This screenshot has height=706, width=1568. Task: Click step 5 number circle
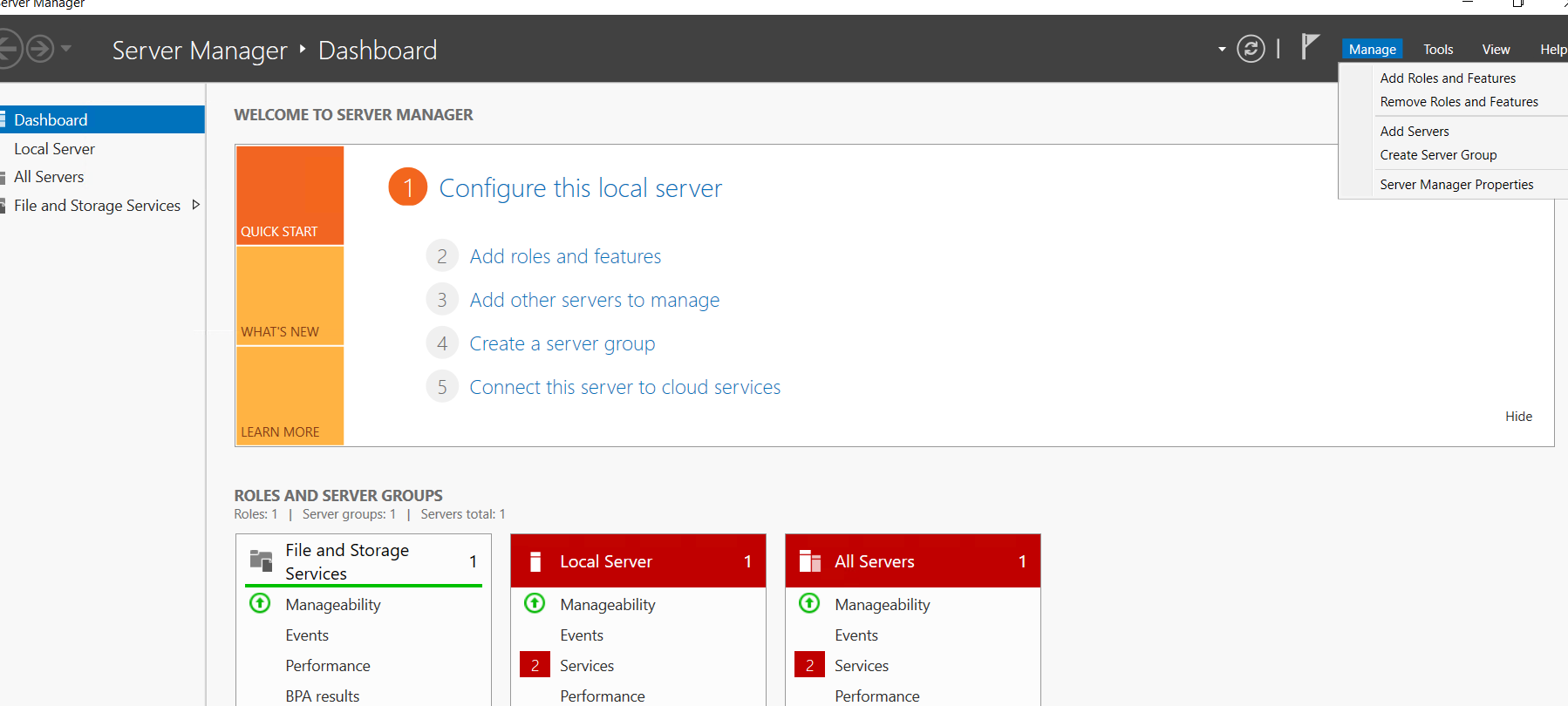click(442, 387)
